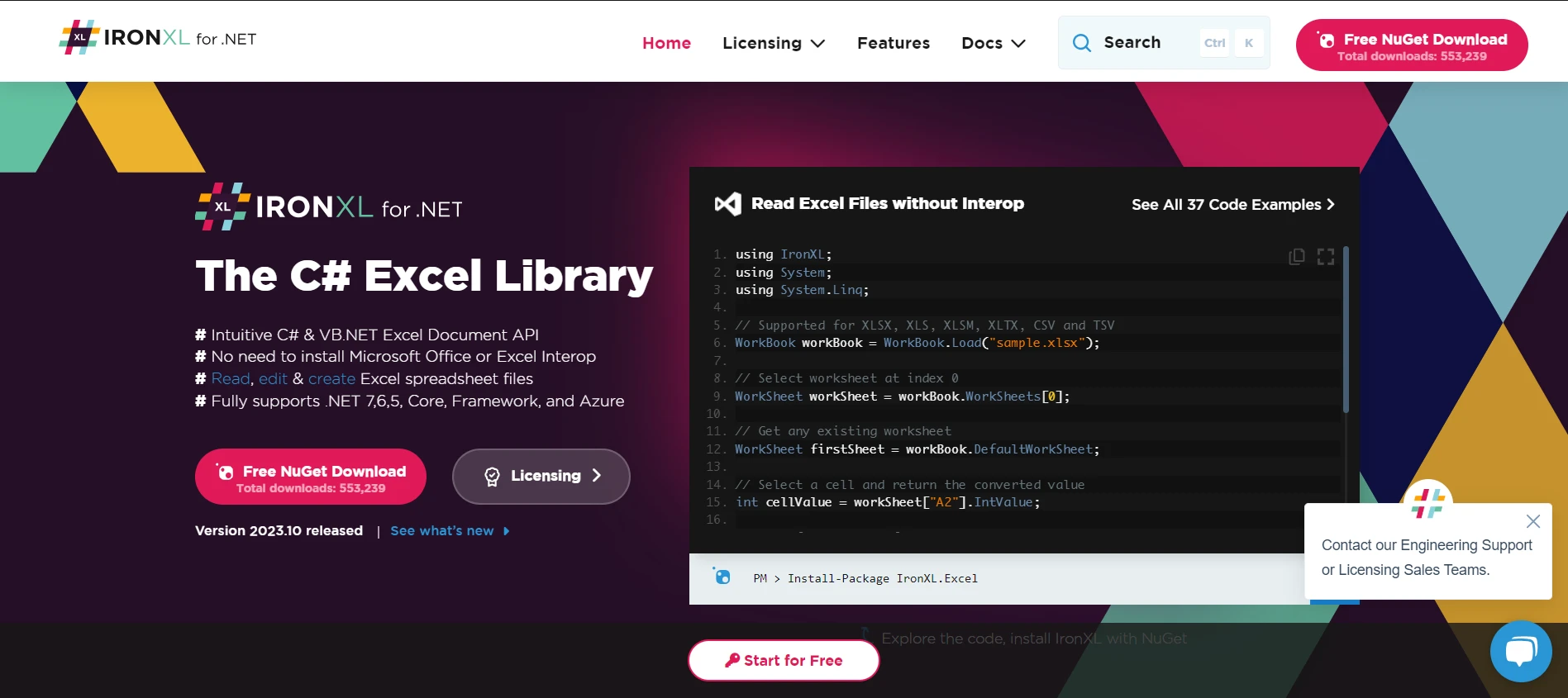This screenshot has height=698, width=1568.
Task: Click the hero IronXL for .NET logo
Action: 329,207
